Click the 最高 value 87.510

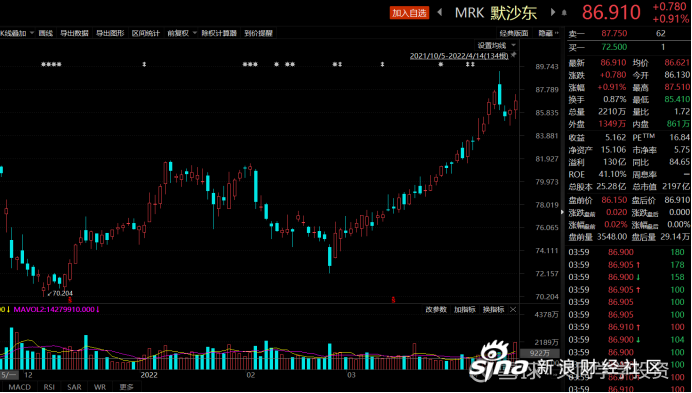[x=677, y=87]
